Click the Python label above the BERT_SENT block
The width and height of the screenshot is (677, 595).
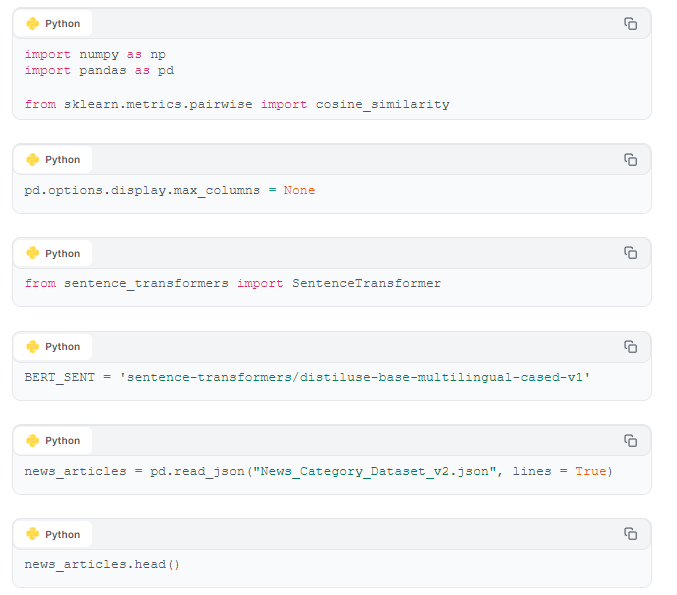[63, 347]
